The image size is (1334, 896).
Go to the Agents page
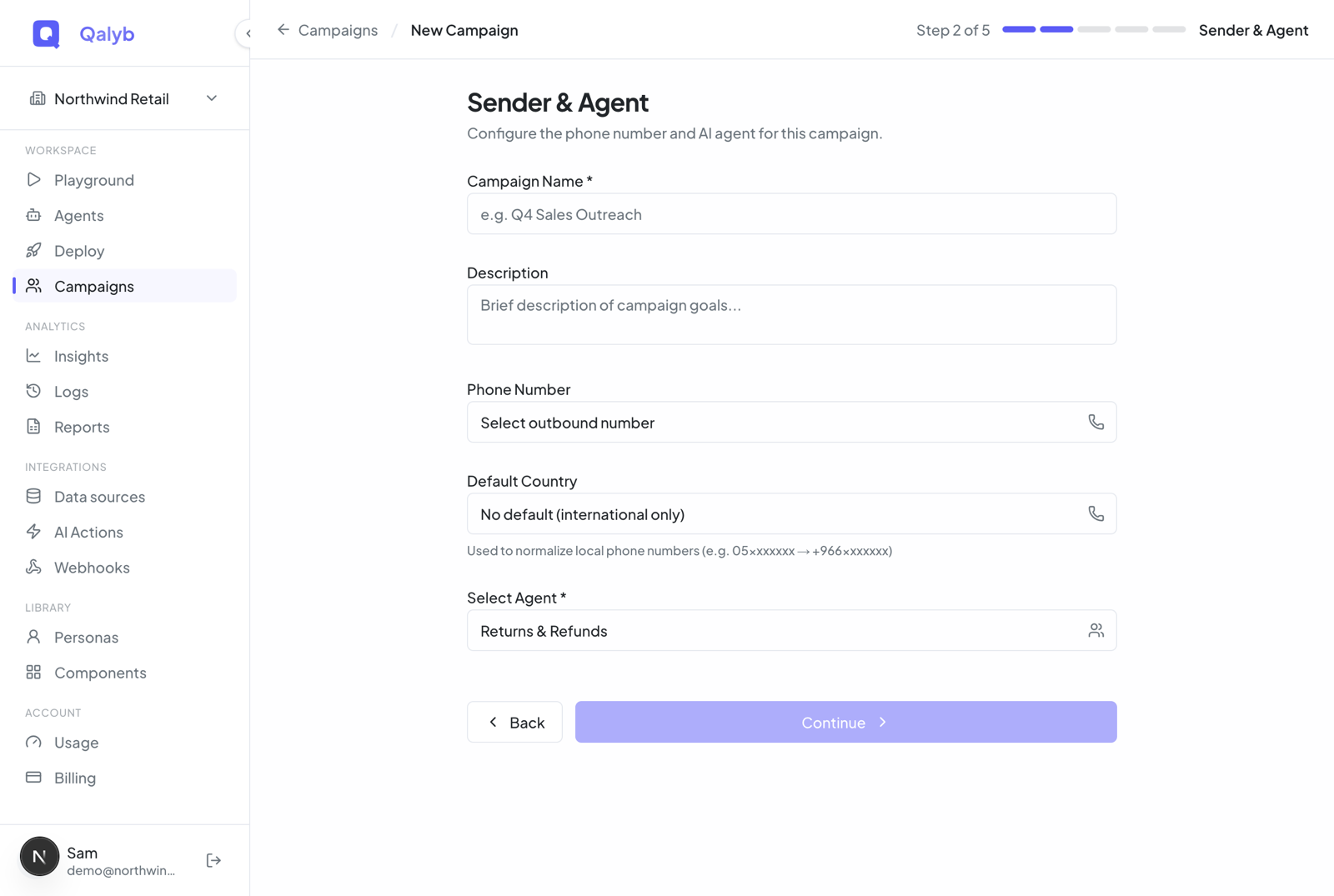click(x=125, y=215)
